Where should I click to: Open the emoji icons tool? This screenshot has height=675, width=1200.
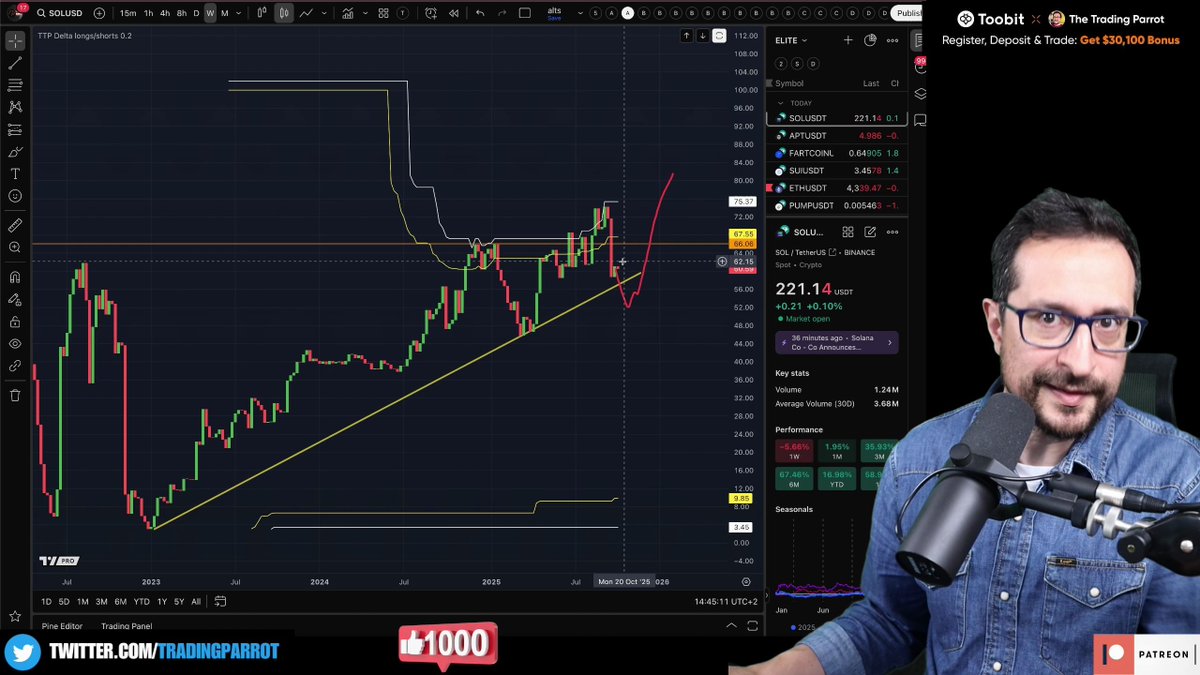click(x=15, y=196)
